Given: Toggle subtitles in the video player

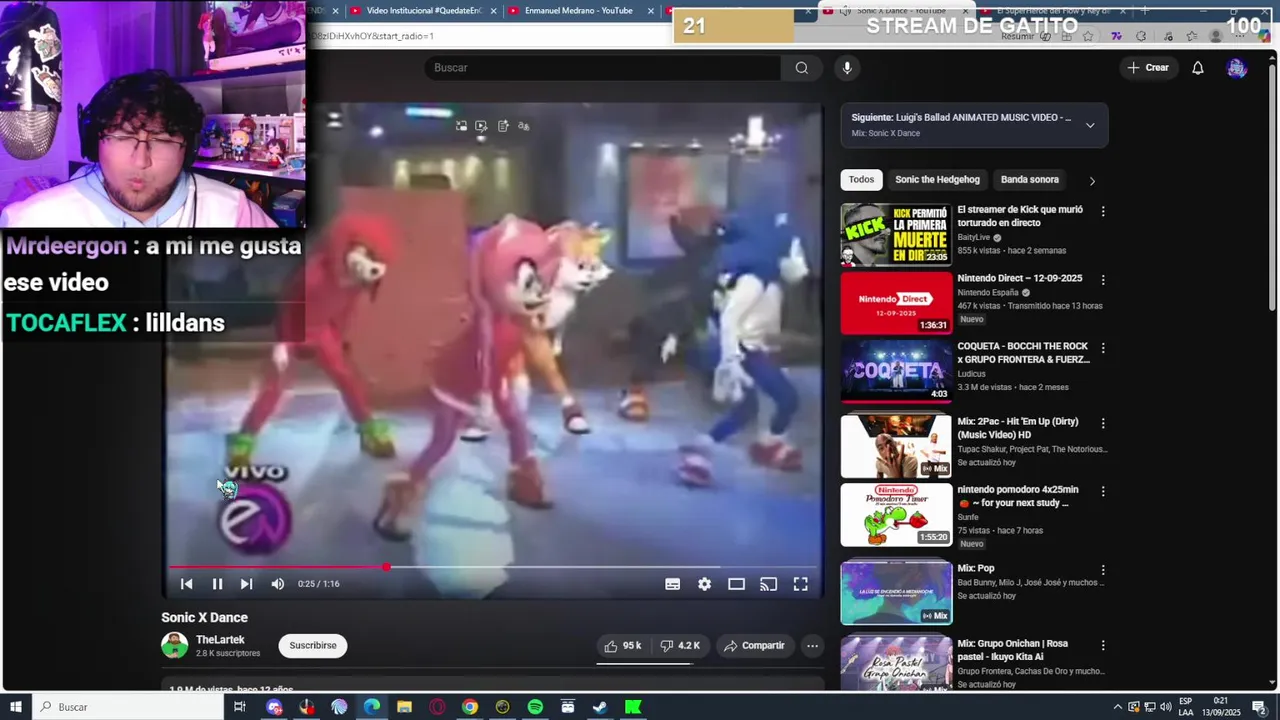Looking at the screenshot, I should tap(673, 584).
